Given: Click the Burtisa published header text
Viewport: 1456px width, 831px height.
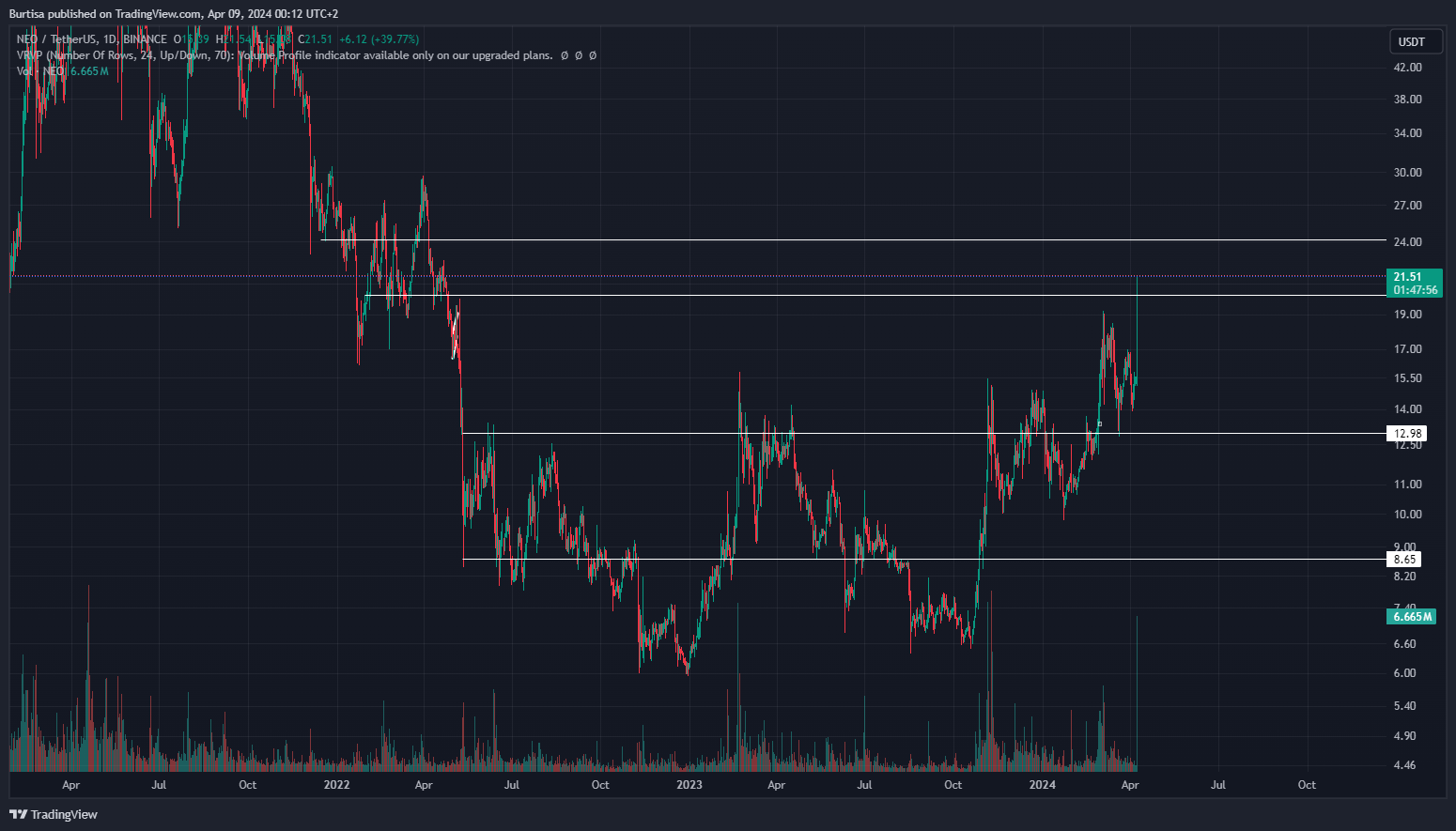Looking at the screenshot, I should pos(174,14).
